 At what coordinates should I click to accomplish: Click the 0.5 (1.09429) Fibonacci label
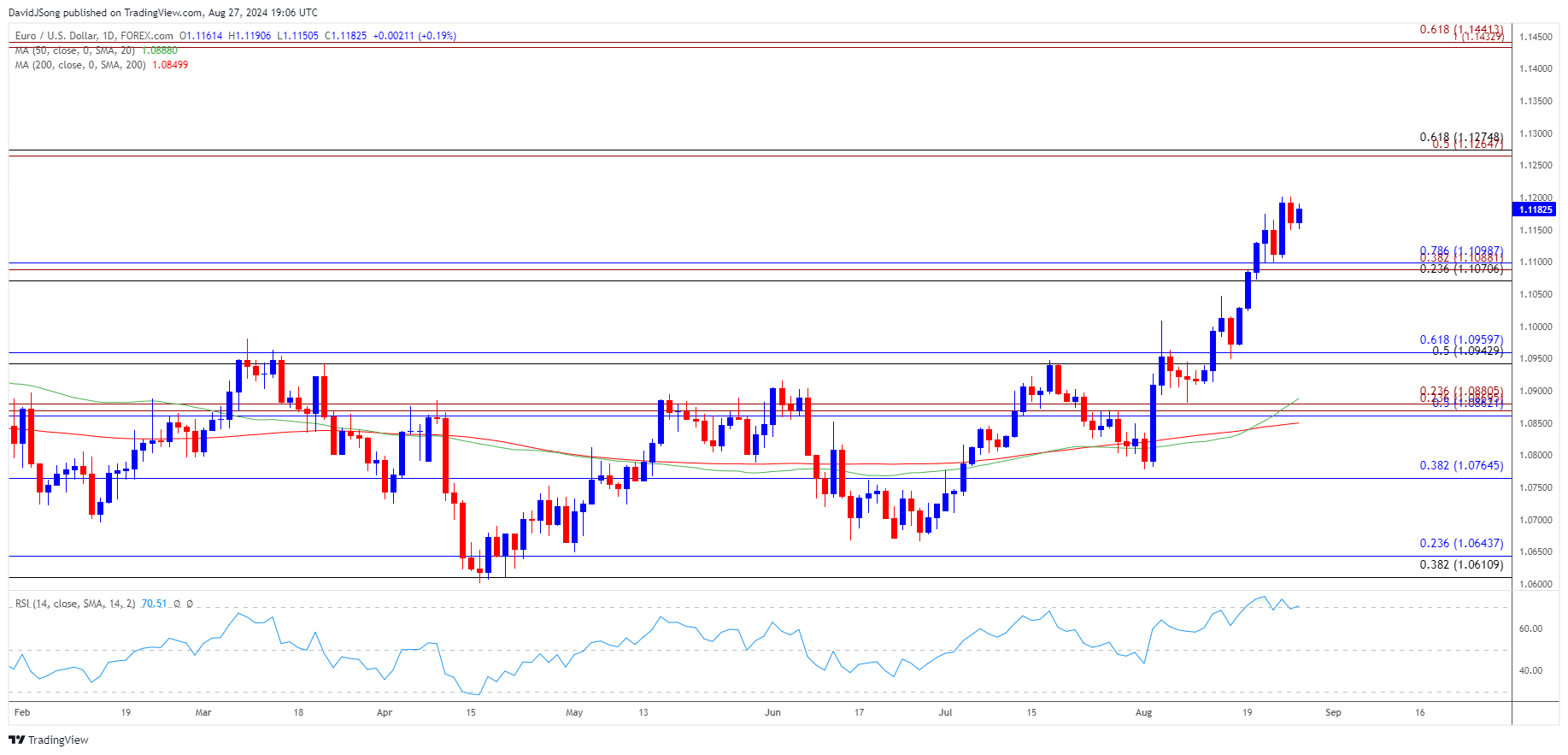pyautogui.click(x=1468, y=351)
